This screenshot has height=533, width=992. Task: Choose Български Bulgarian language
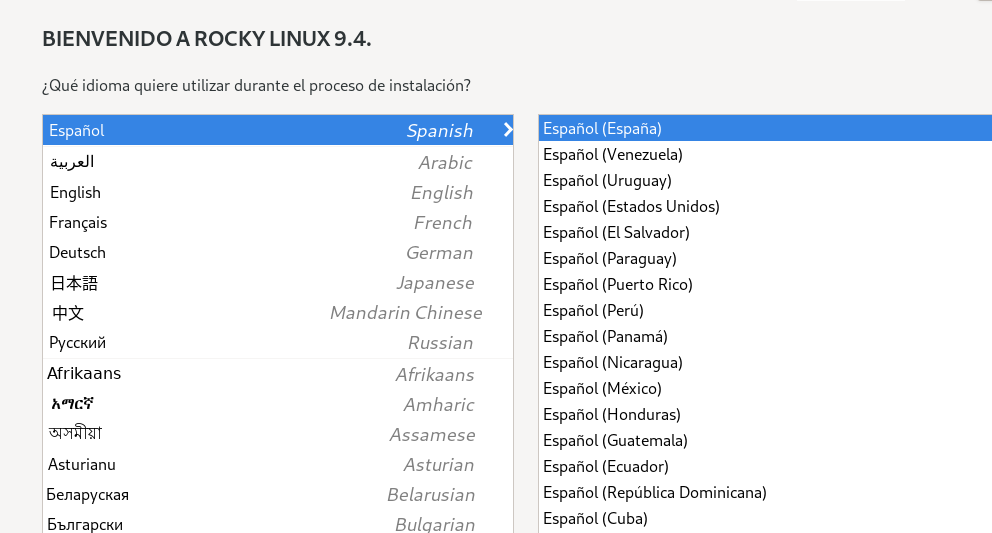tap(278, 523)
